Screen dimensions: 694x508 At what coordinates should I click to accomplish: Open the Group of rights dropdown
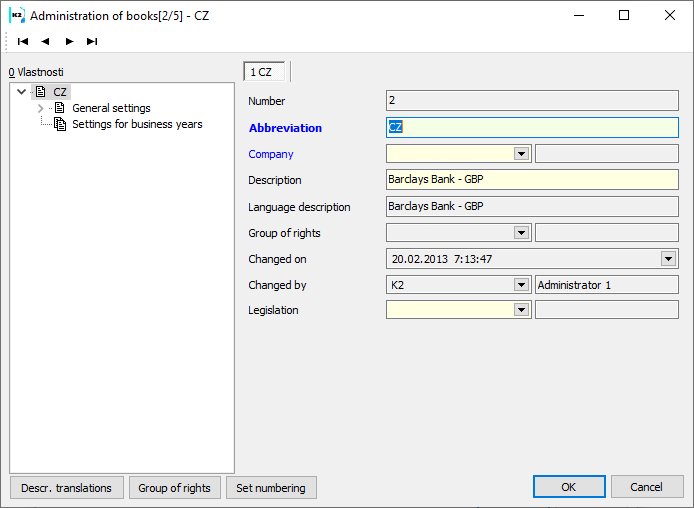coord(521,233)
